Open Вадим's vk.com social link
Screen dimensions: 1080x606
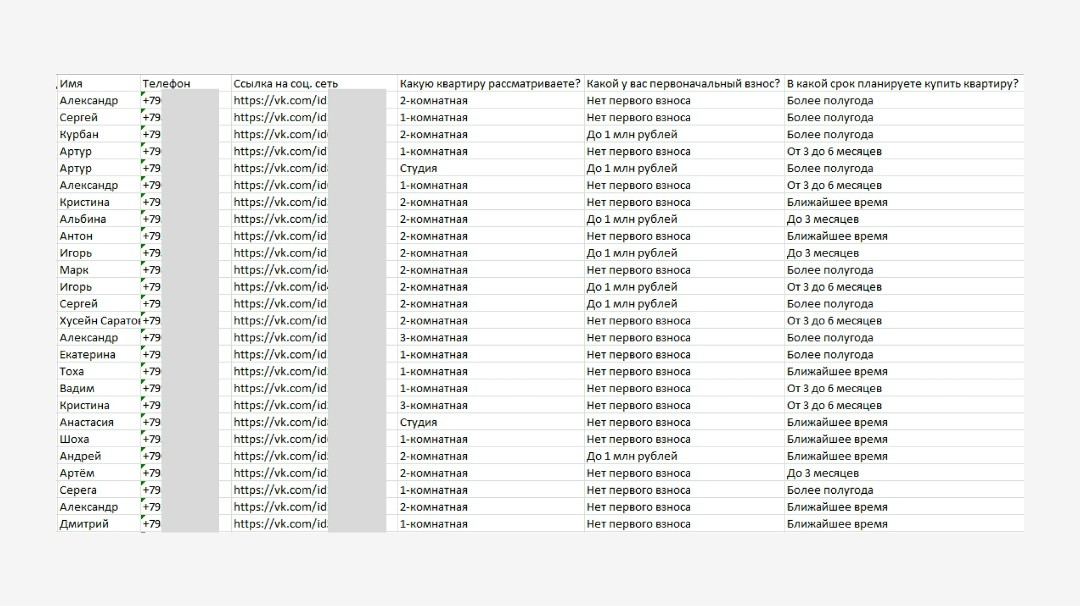(281, 389)
